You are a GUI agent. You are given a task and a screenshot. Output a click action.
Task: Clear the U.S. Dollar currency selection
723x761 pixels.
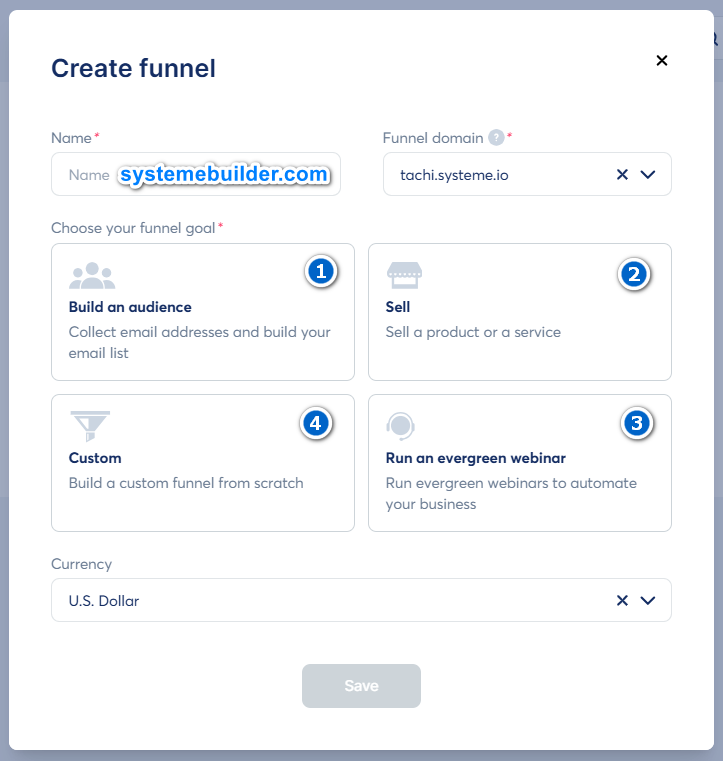(622, 600)
